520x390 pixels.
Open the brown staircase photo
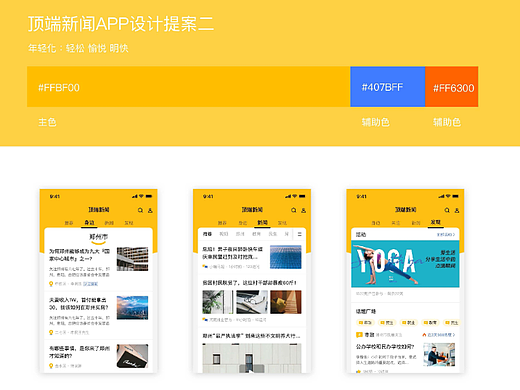286,302
